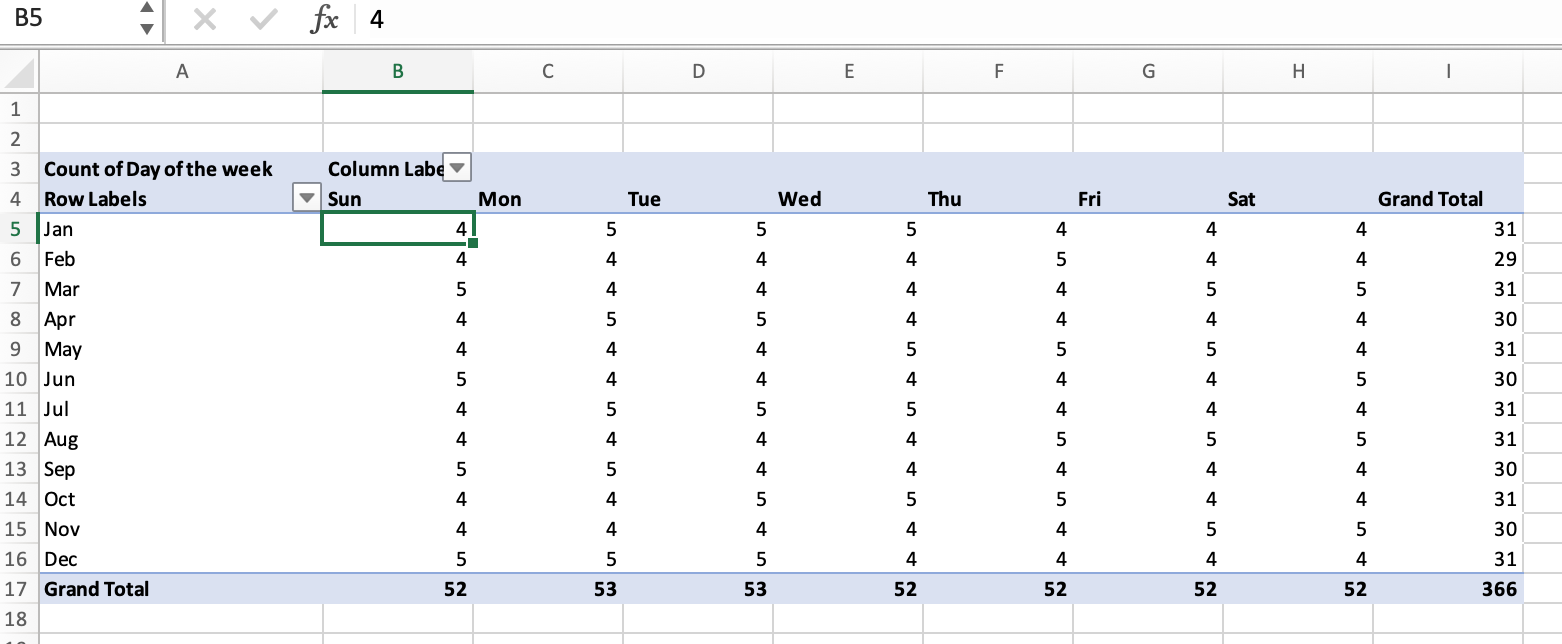1562x644 pixels.
Task: Click the Count of Day of the week cell
Action: [160, 168]
